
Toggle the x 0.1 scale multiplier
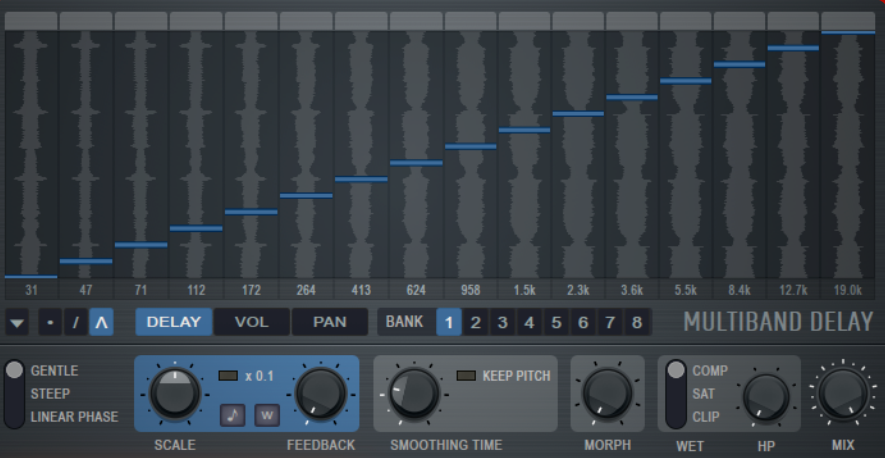228,376
